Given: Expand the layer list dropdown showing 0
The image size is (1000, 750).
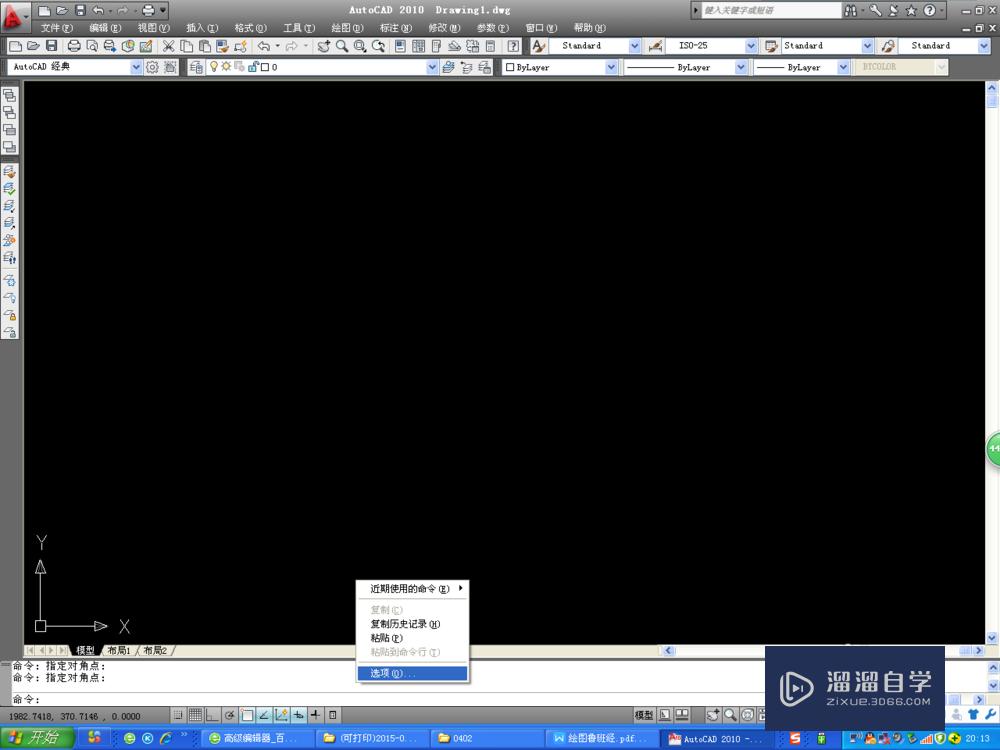Looking at the screenshot, I should 432,67.
